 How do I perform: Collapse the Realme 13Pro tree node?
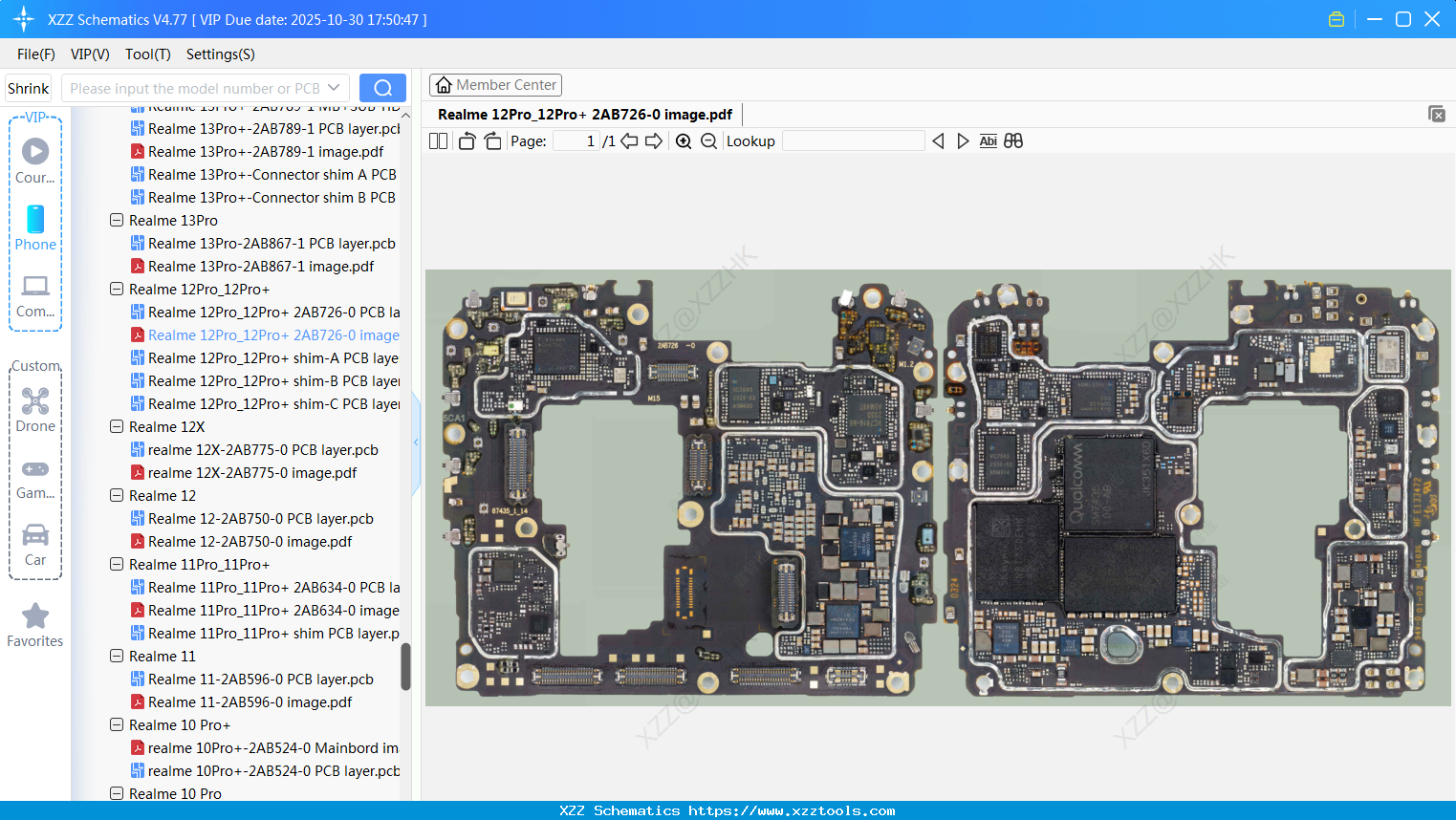click(x=117, y=221)
